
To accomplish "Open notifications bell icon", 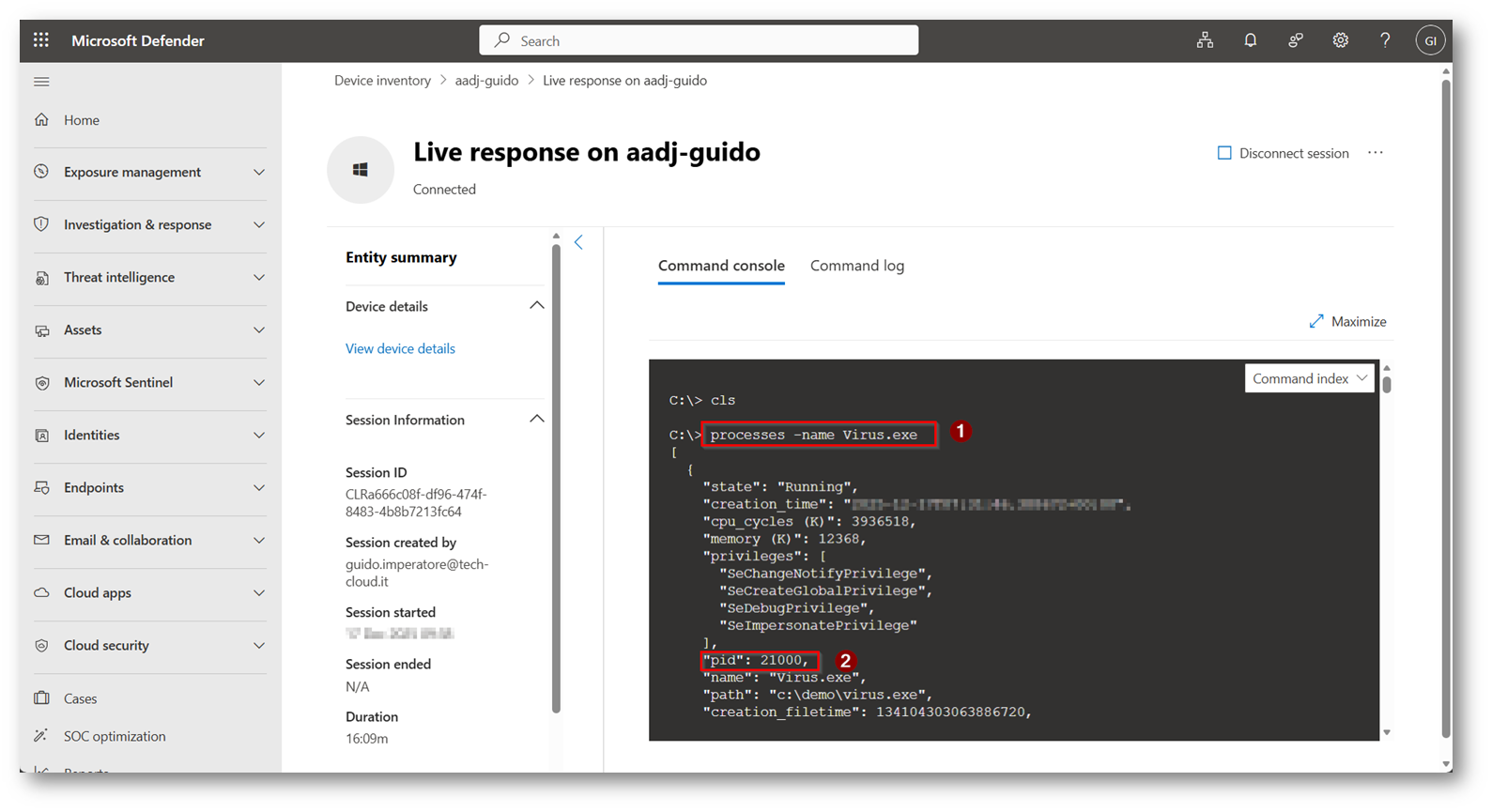I will click(x=1250, y=40).
